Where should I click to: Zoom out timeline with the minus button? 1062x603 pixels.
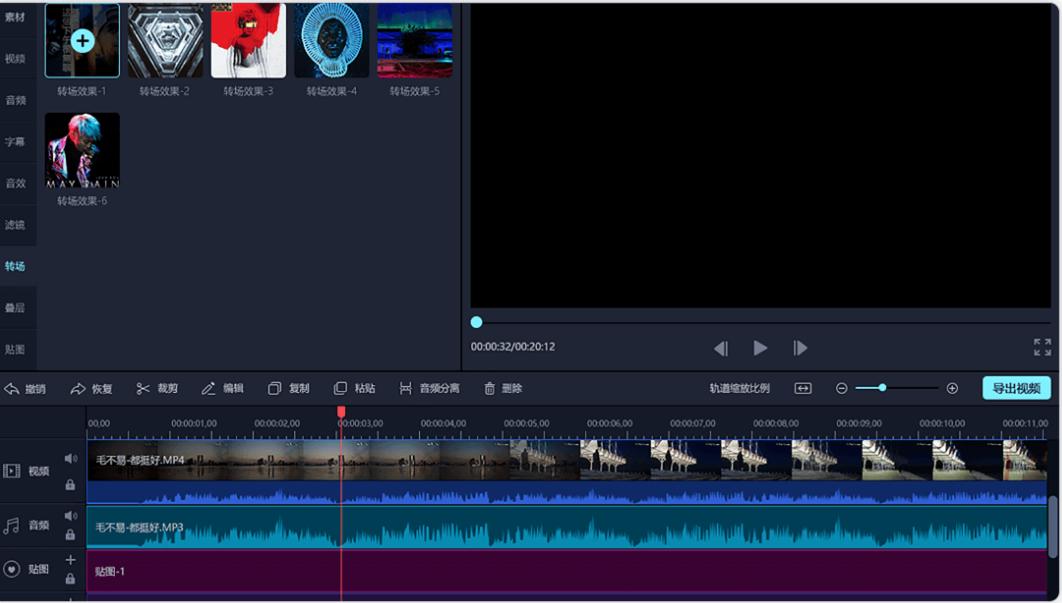841,388
